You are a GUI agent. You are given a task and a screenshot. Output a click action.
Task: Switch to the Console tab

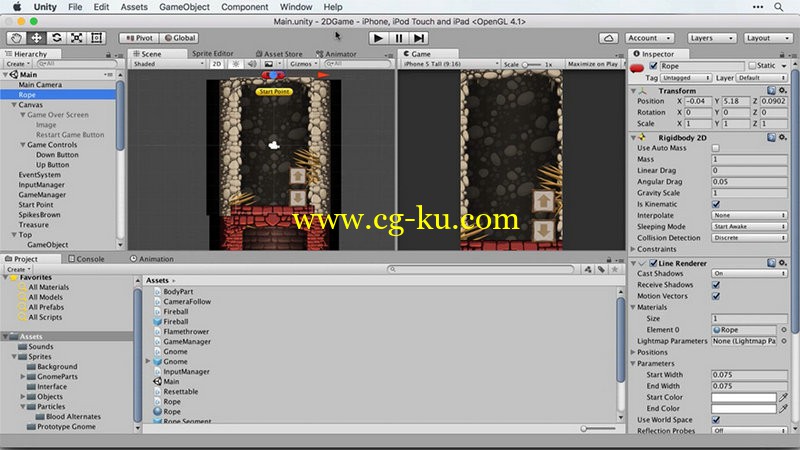(86, 259)
